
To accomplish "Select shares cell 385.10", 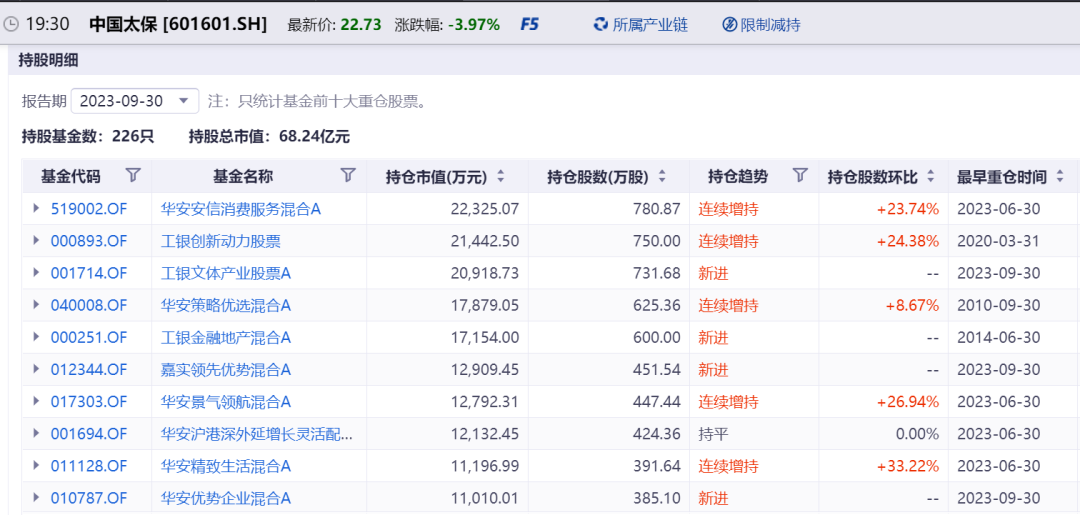I will pyautogui.click(x=658, y=498).
